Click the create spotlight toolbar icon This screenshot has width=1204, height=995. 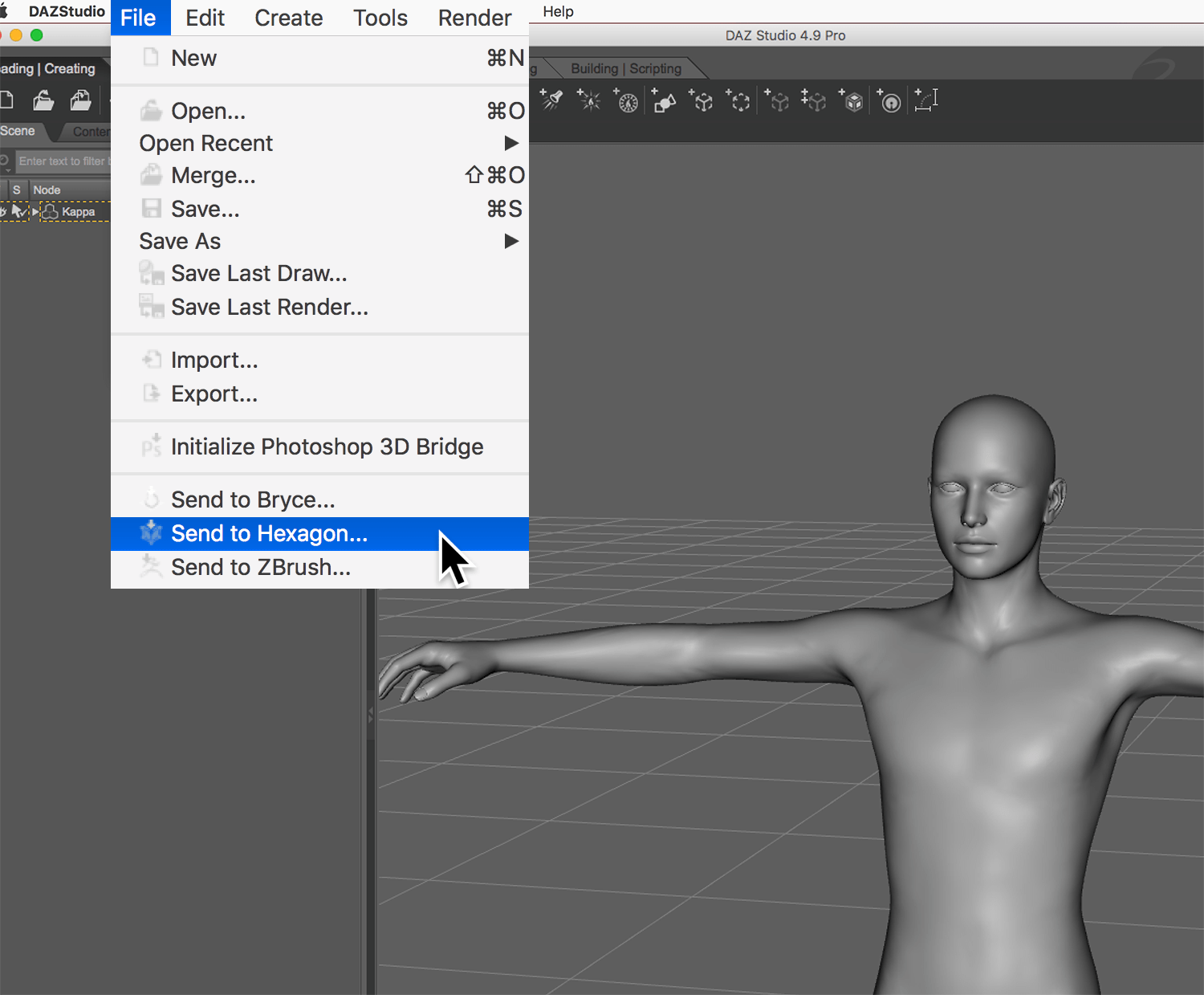[551, 100]
